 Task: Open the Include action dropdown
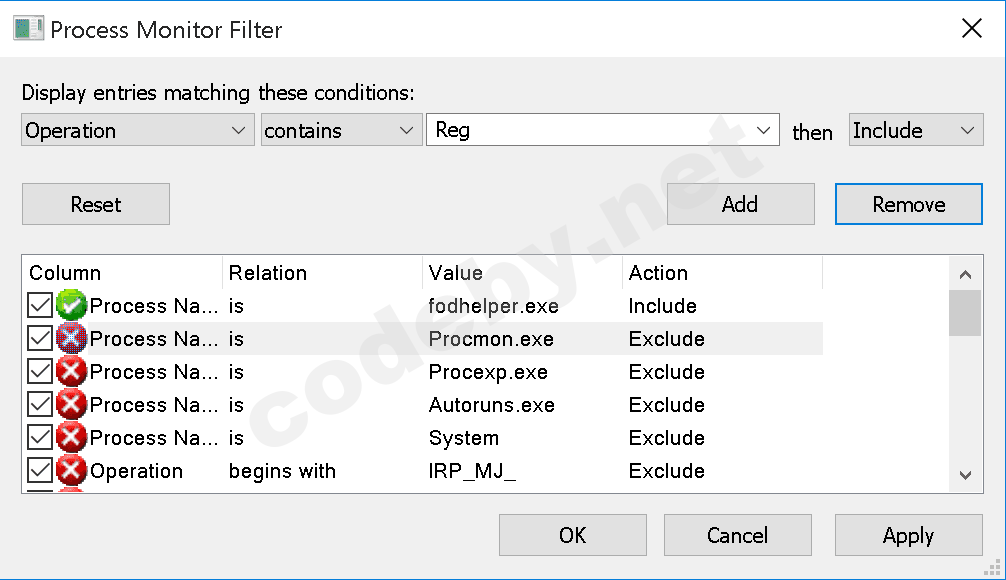tap(916, 130)
